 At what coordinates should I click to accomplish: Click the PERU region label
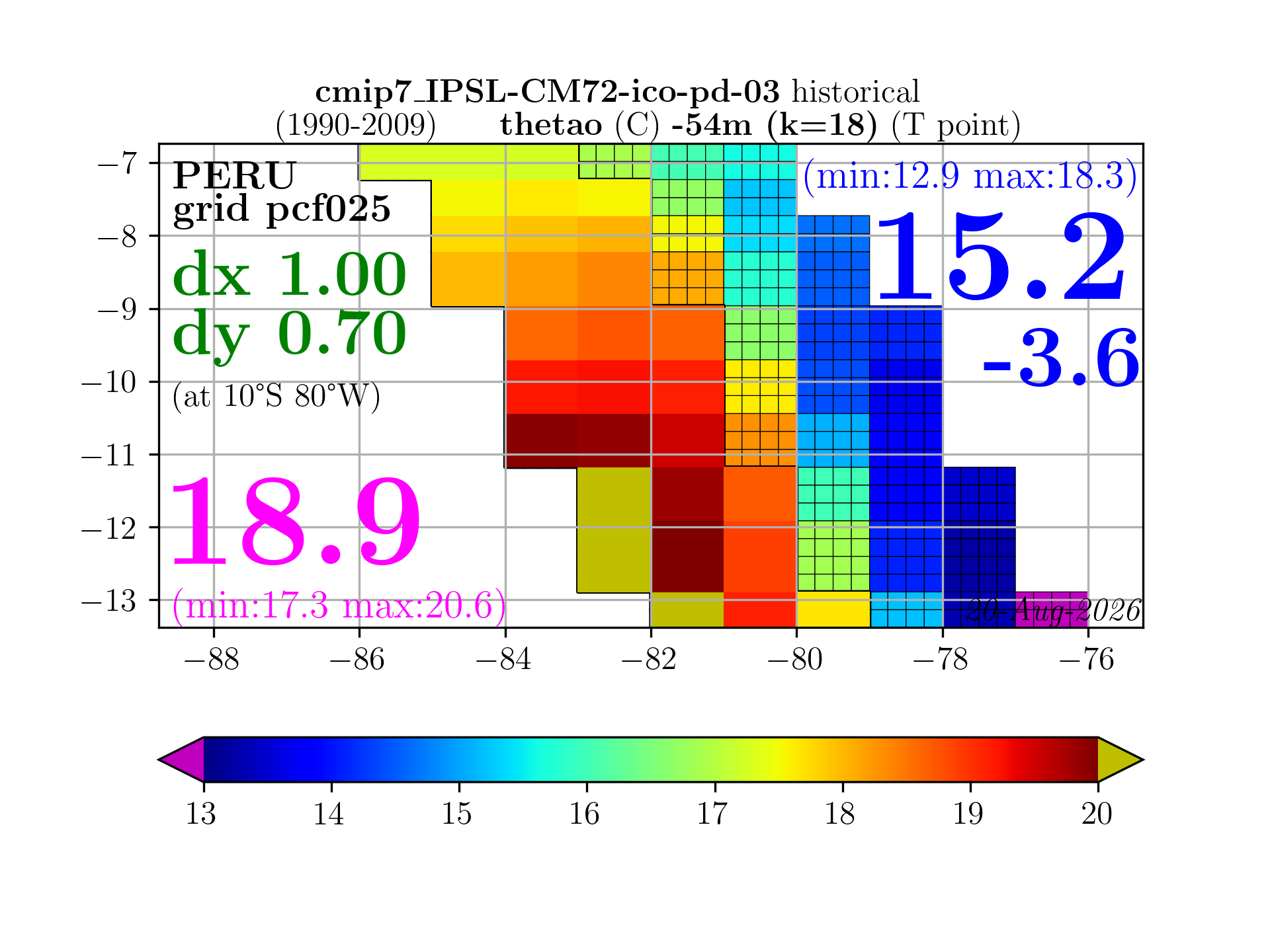coord(234,176)
